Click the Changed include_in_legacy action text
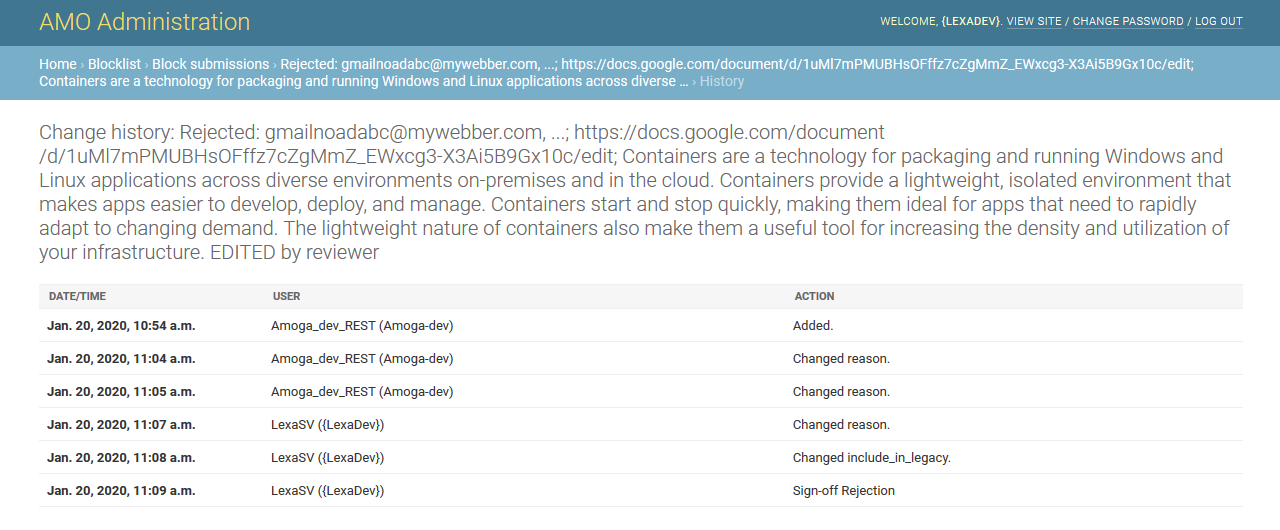The width and height of the screenshot is (1280, 530). point(872,457)
